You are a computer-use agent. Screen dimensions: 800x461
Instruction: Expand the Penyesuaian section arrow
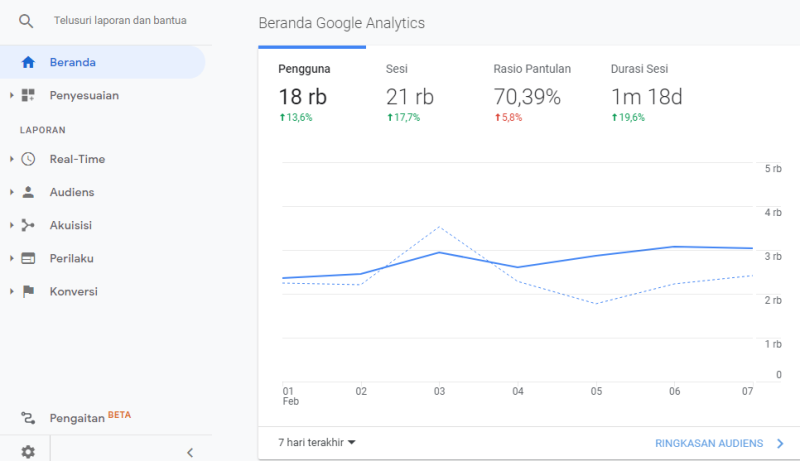[x=11, y=95]
